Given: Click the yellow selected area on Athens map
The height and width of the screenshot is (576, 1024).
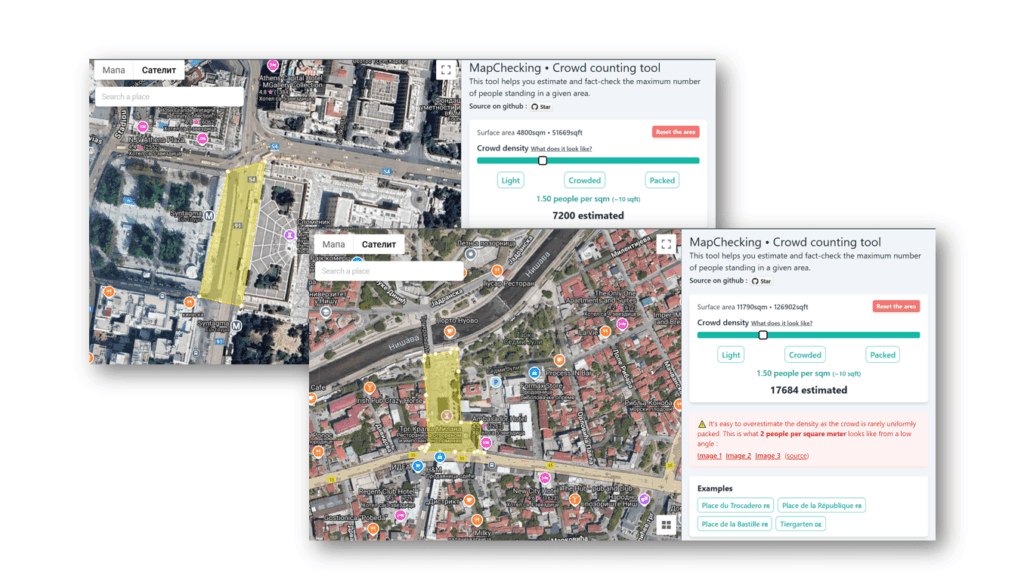Looking at the screenshot, I should click(x=232, y=235).
